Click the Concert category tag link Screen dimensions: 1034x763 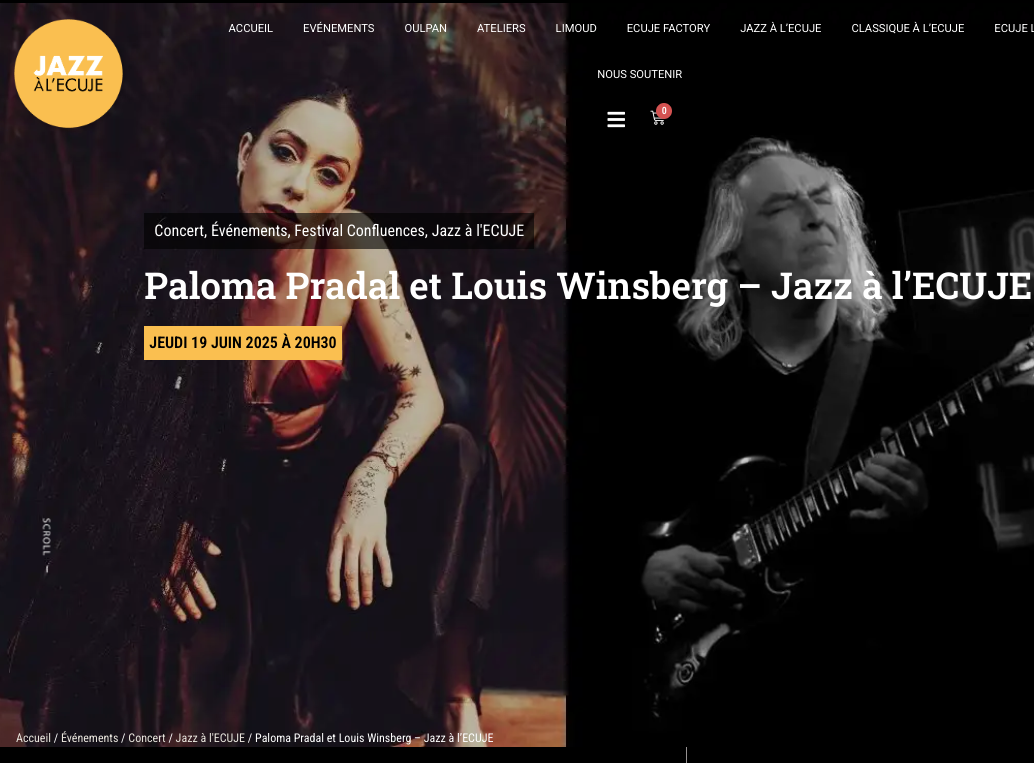[x=179, y=231]
